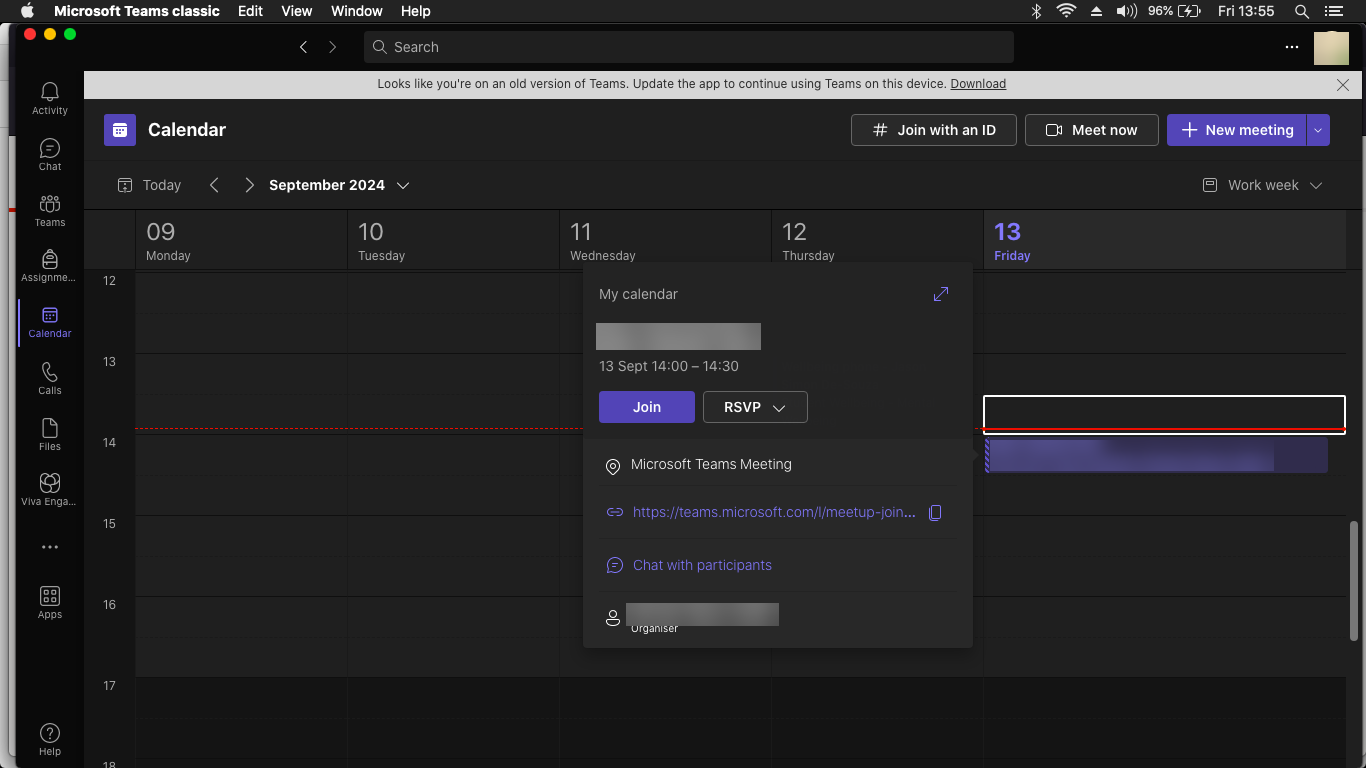Screen dimensions: 1366x768
Task: Open the Window menu
Action: pos(357,11)
